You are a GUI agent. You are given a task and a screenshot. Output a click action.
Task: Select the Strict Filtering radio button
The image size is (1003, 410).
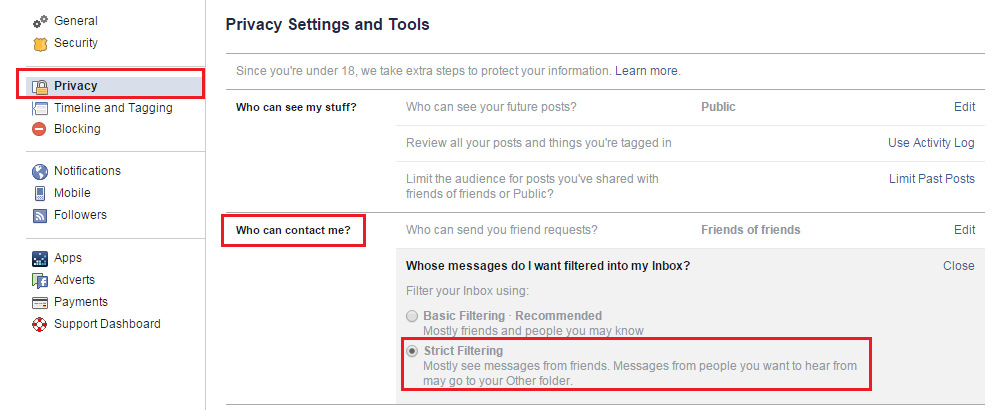coord(412,352)
